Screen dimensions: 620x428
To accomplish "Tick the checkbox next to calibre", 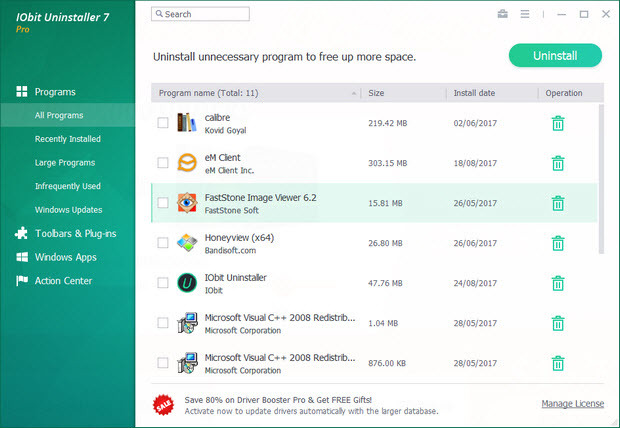I will click(163, 123).
